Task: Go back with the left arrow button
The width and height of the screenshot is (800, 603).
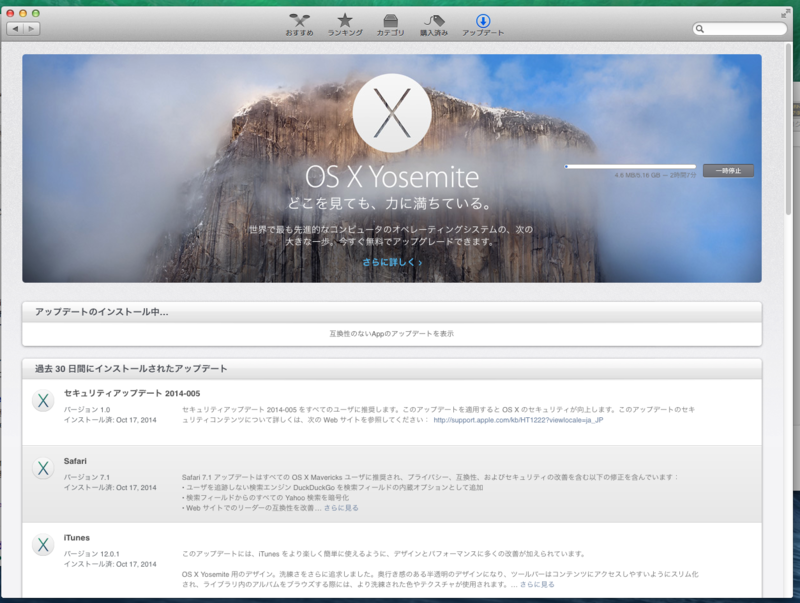Action: (x=15, y=29)
